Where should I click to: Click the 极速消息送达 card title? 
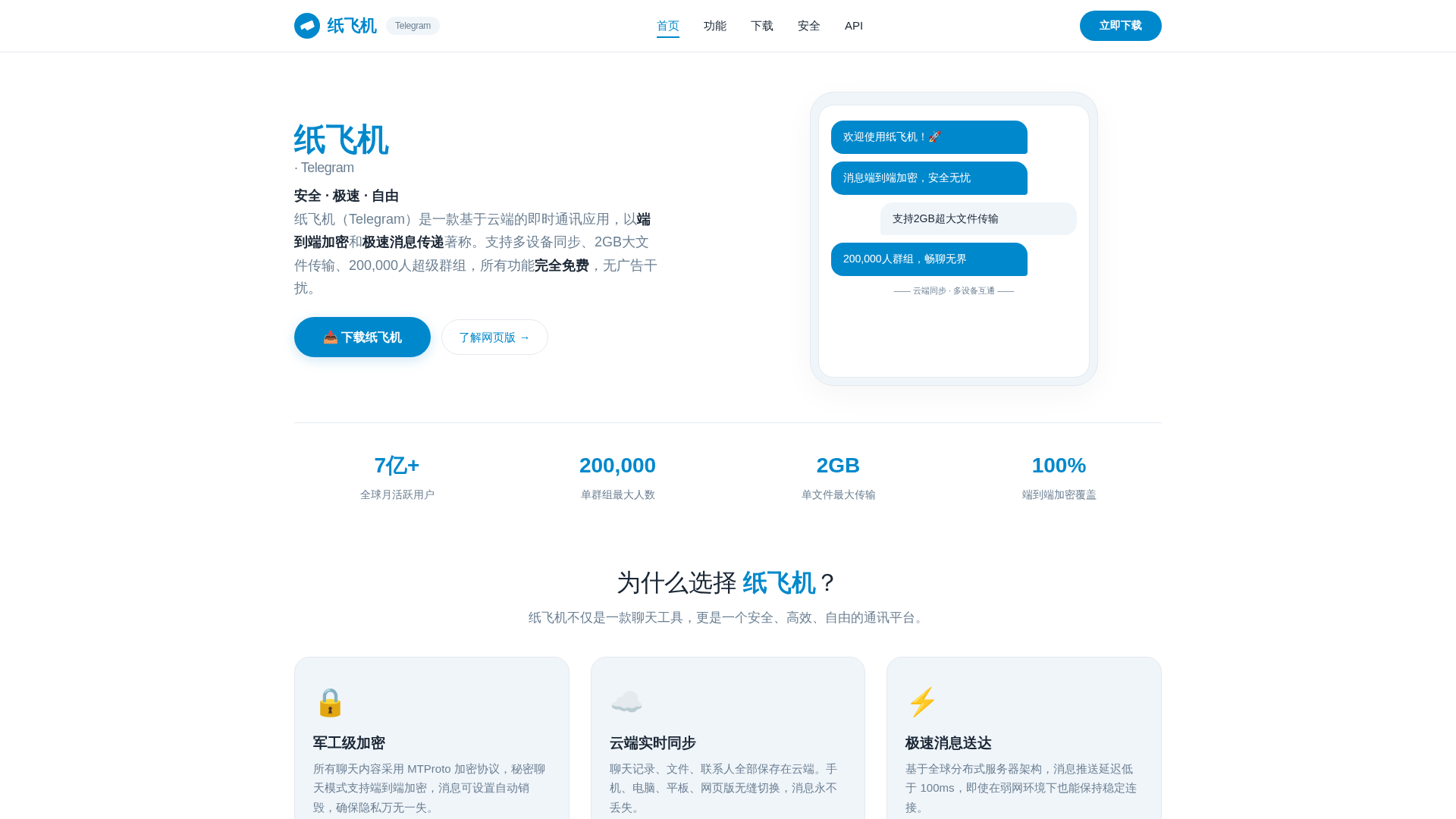[x=949, y=743]
